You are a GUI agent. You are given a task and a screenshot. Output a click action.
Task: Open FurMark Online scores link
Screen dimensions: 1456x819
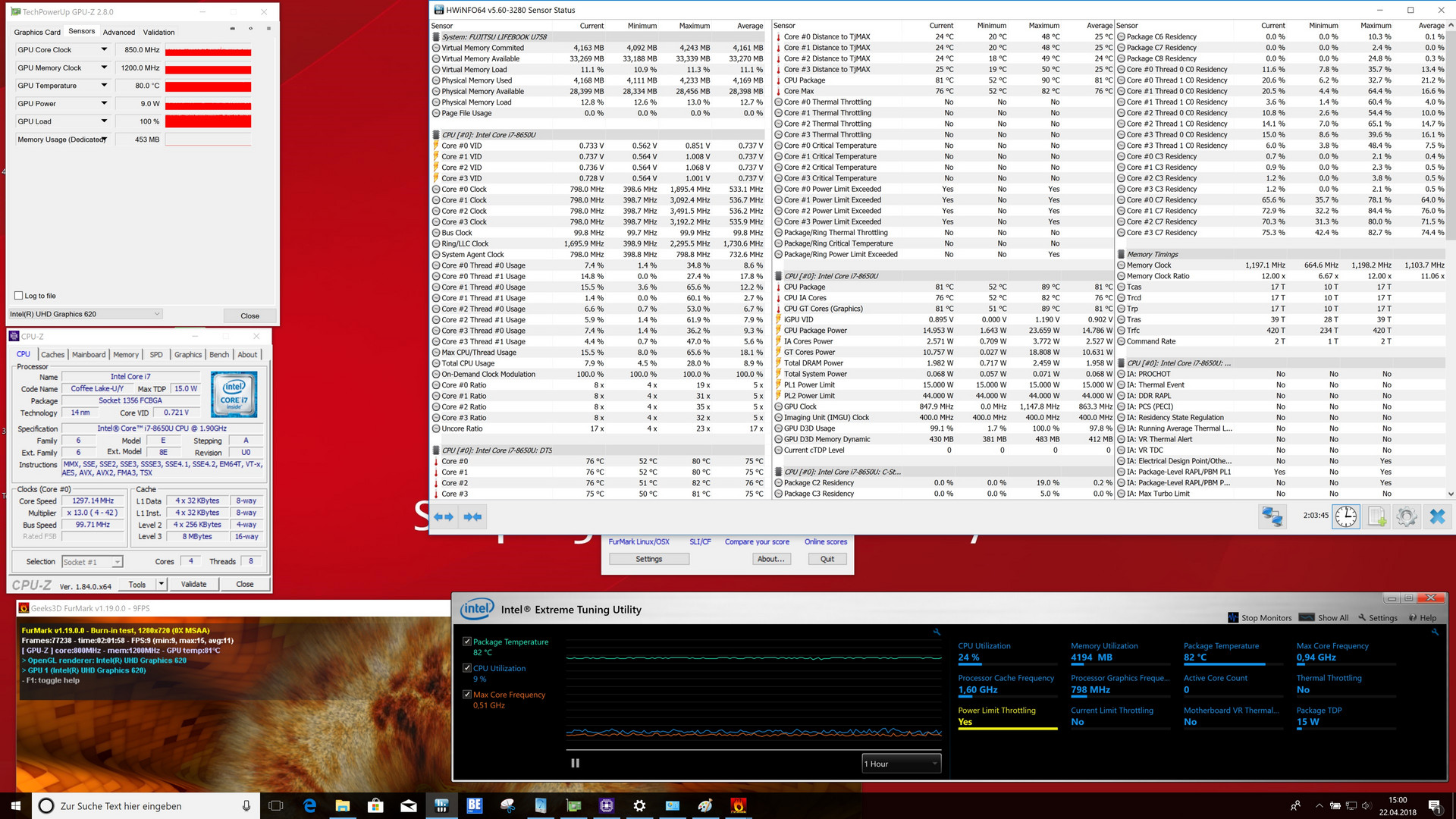point(826,541)
